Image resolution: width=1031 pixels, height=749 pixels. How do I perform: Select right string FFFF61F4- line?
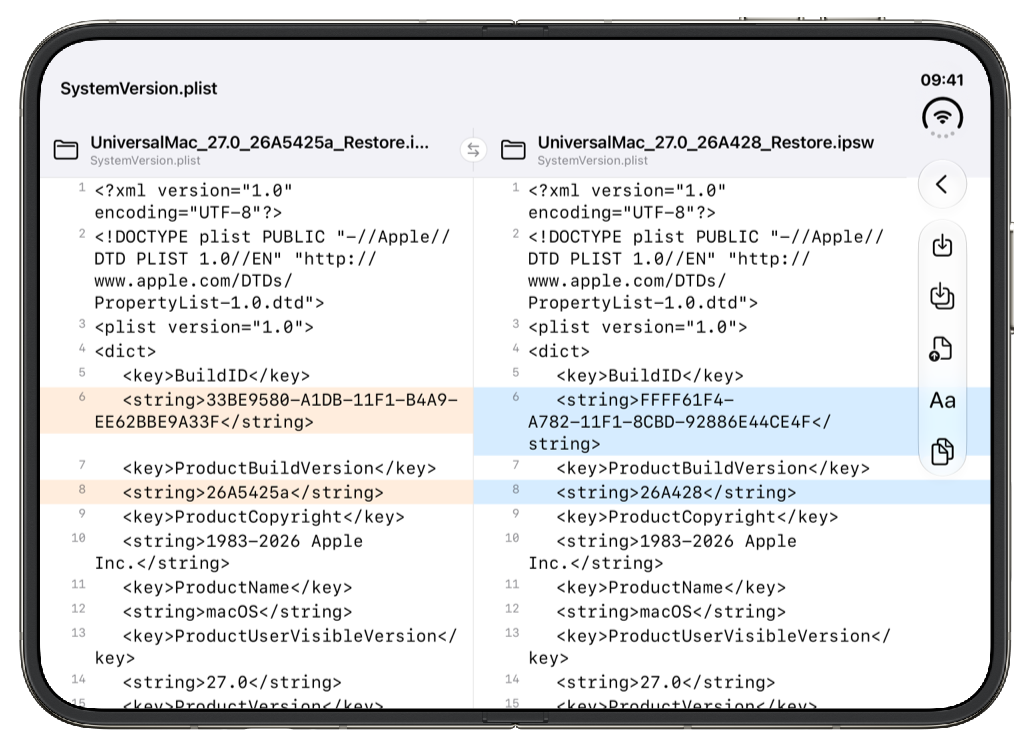[731, 422]
